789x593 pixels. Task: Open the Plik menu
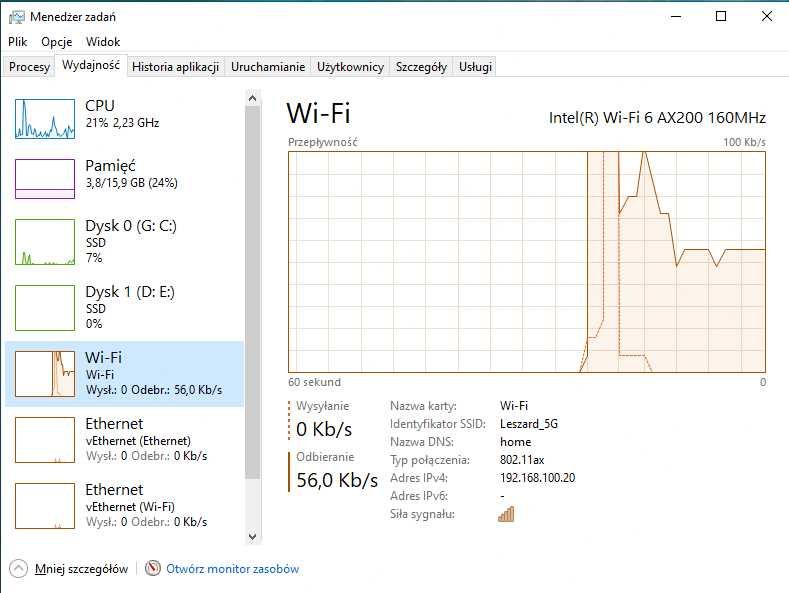[x=18, y=42]
